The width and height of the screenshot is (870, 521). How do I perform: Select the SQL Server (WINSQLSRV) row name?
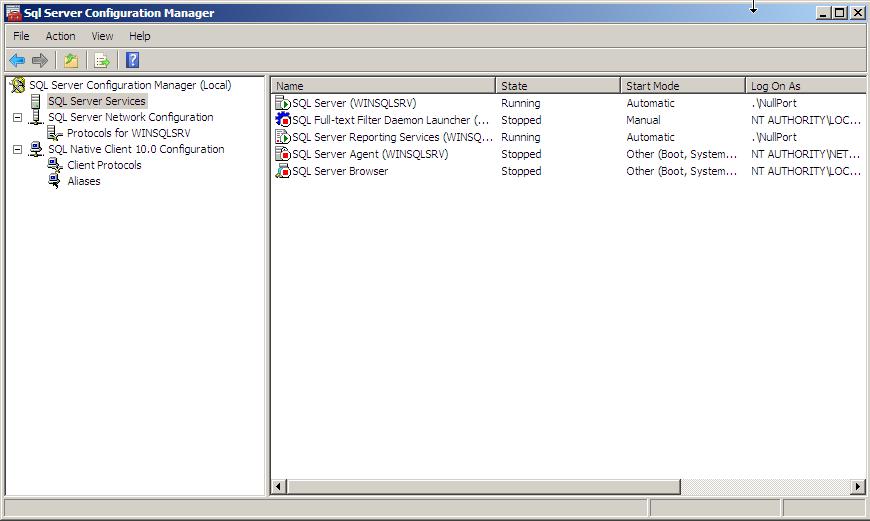point(354,103)
